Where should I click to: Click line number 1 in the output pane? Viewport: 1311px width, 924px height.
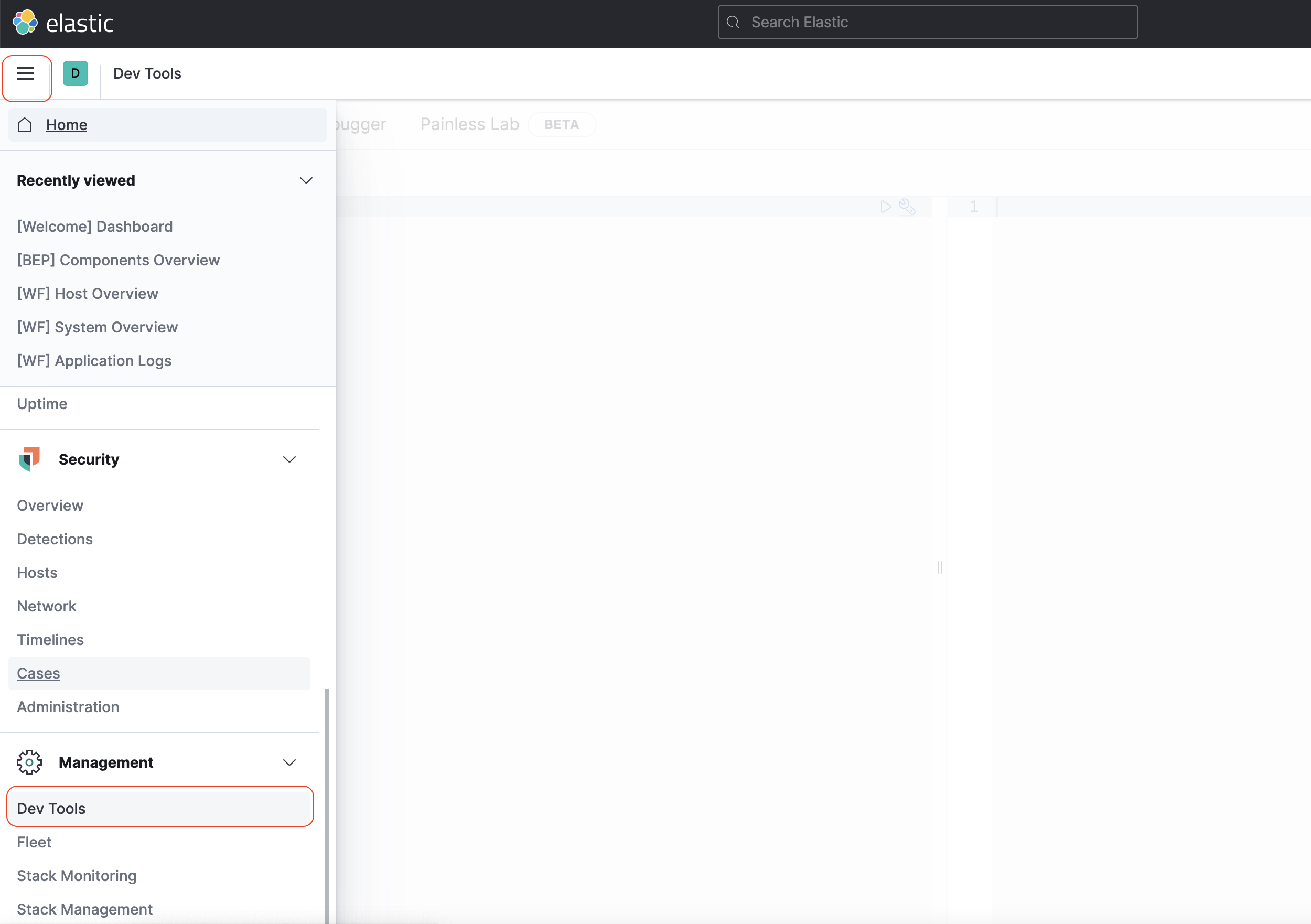973,207
